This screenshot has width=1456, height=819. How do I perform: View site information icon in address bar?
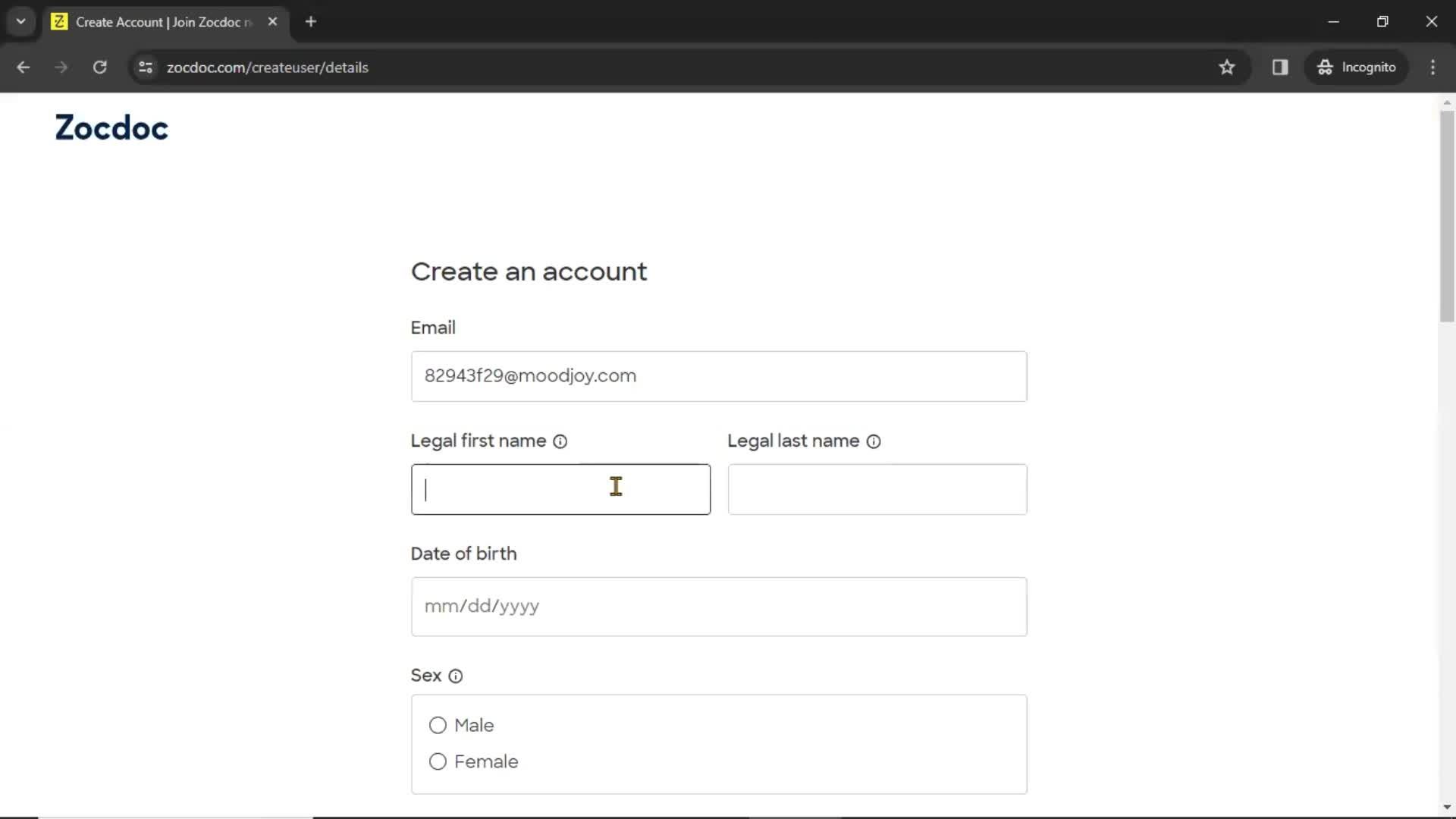tap(146, 67)
